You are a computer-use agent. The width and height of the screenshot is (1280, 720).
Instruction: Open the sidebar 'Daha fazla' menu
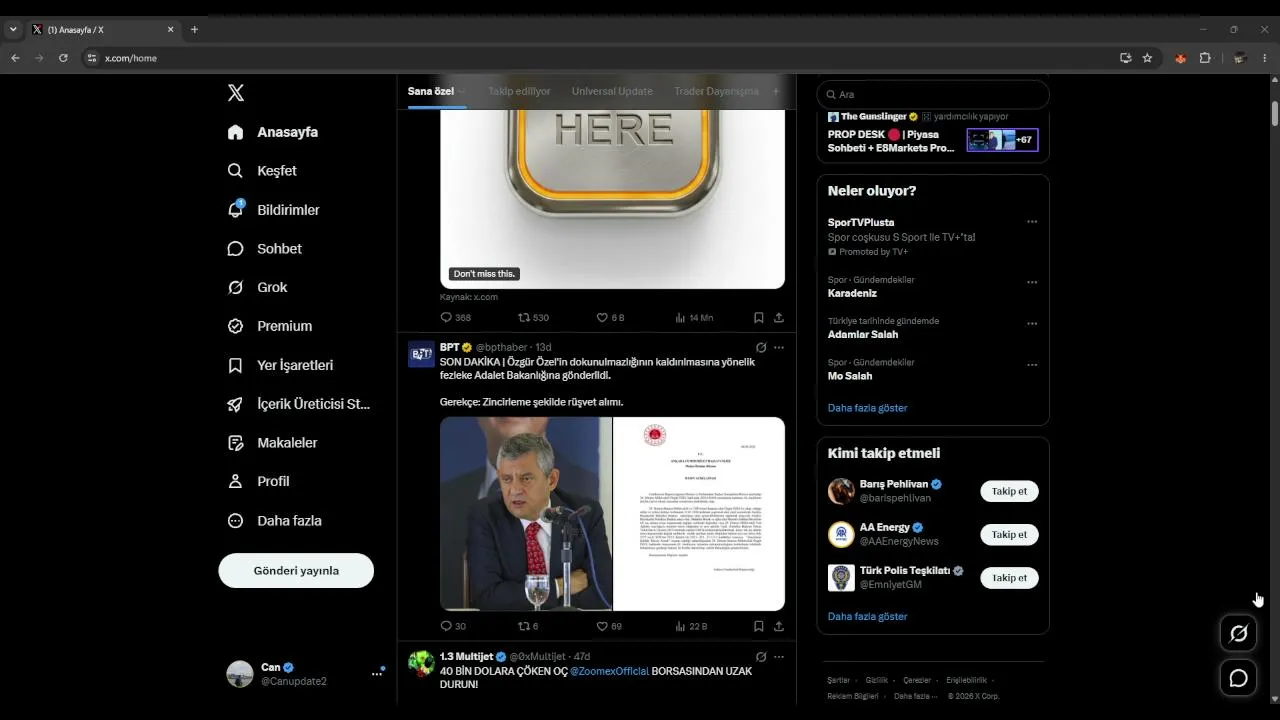(x=275, y=521)
